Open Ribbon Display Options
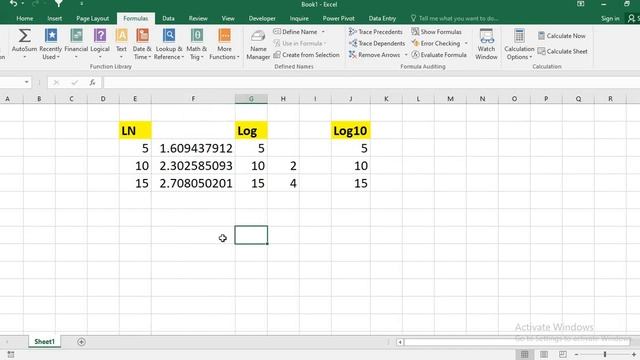The width and height of the screenshot is (640, 360). pyautogui.click(x=580, y=4)
